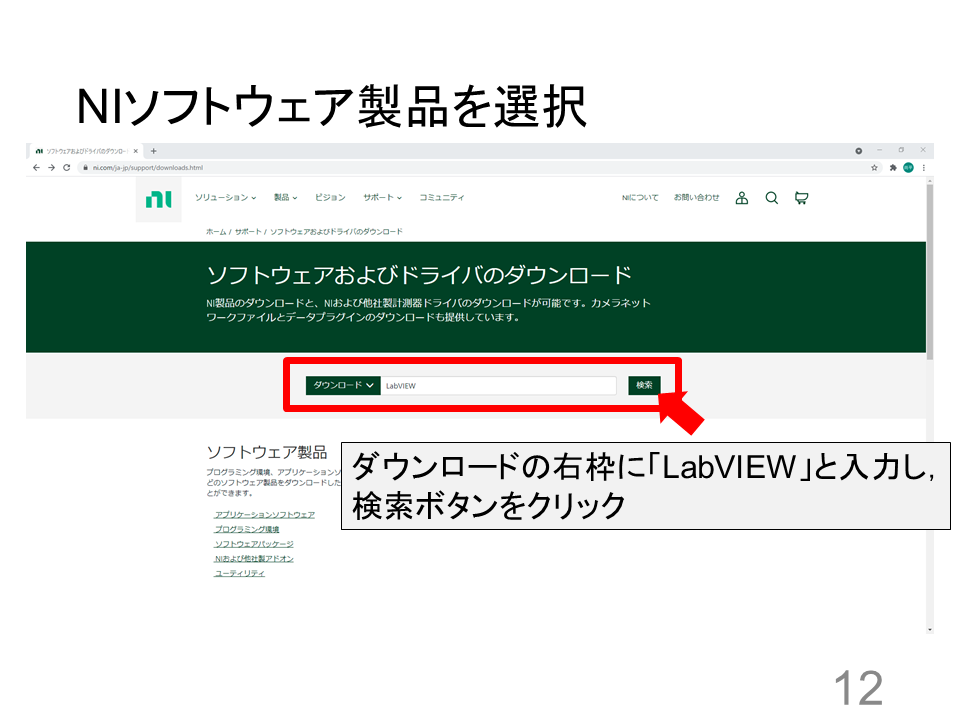Expand the ソリューション menu
Image resolution: width=960 pixels, height=720 pixels.
tap(225, 198)
